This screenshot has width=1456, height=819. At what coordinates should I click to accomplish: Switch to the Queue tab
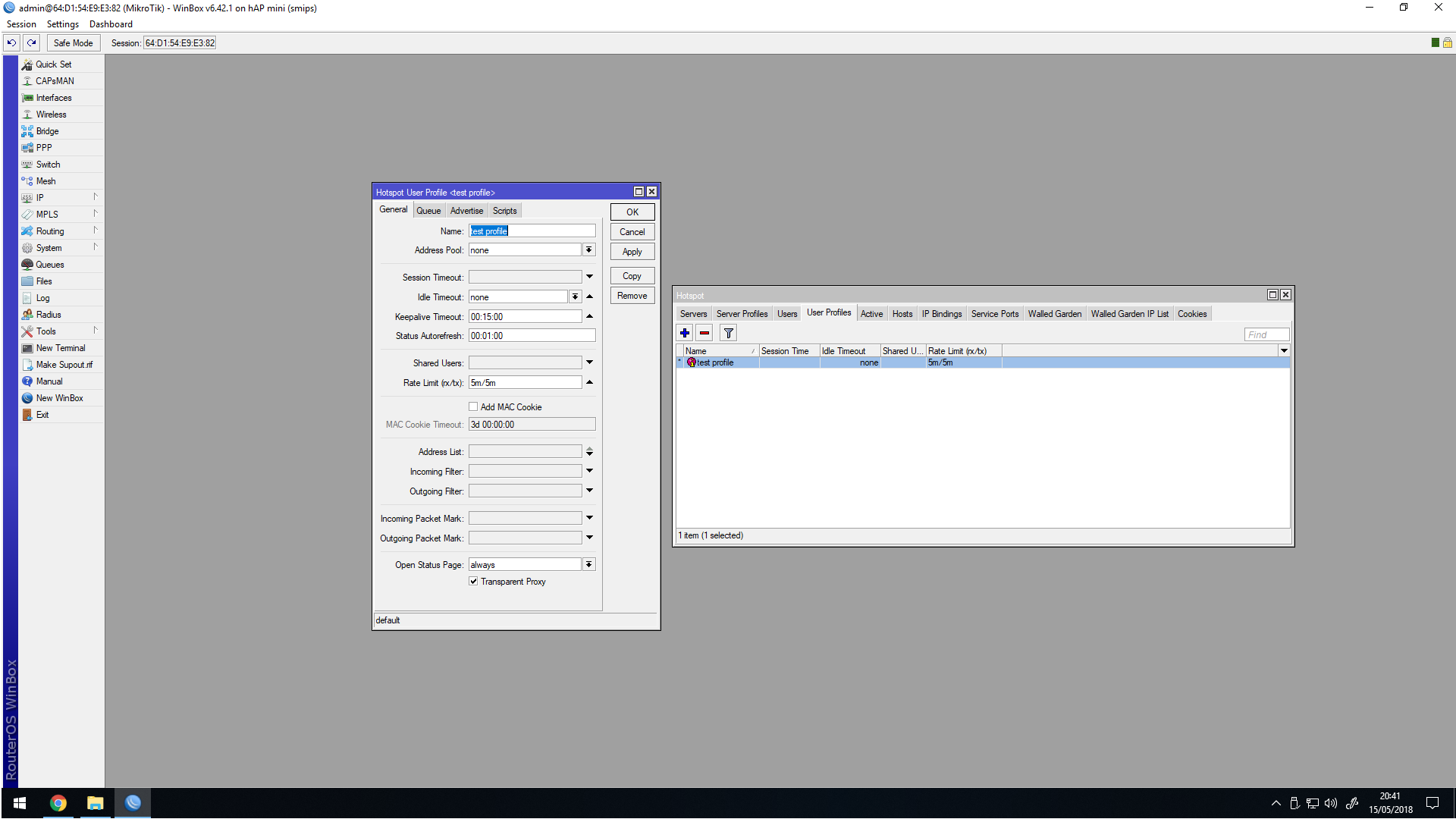coord(428,211)
